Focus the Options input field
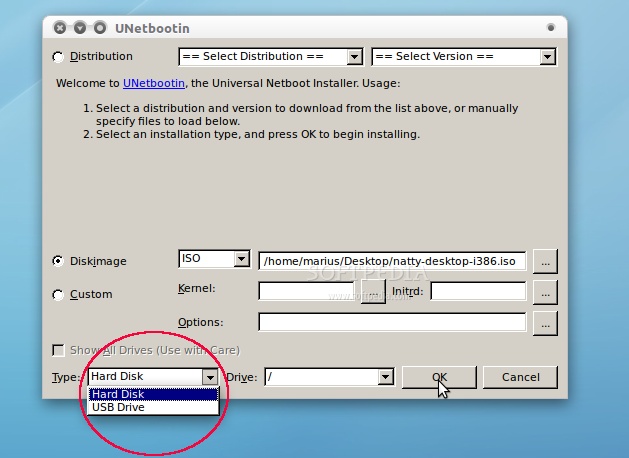This screenshot has height=458, width=629. 392,322
